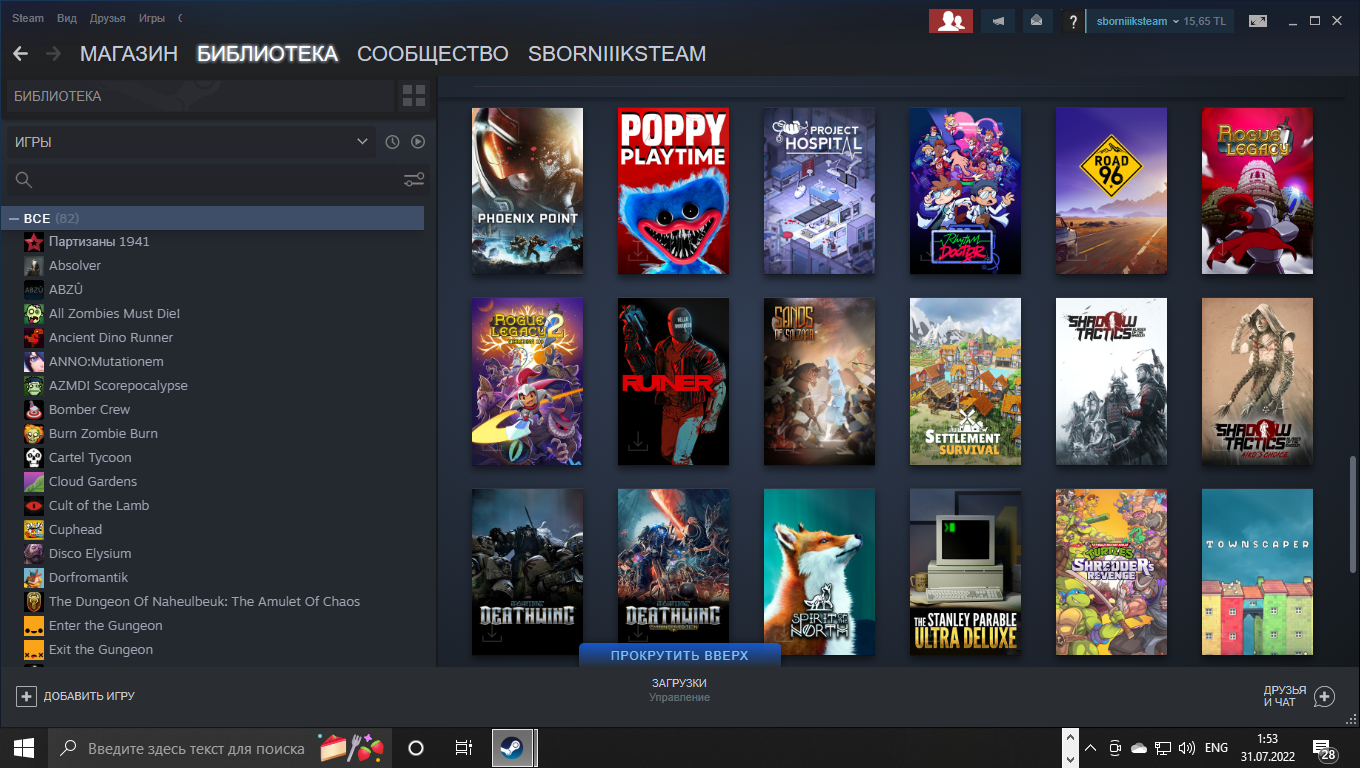Viewport: 1360px width, 768px height.
Task: Click the plus icon to add game
Action: pyautogui.click(x=27, y=696)
